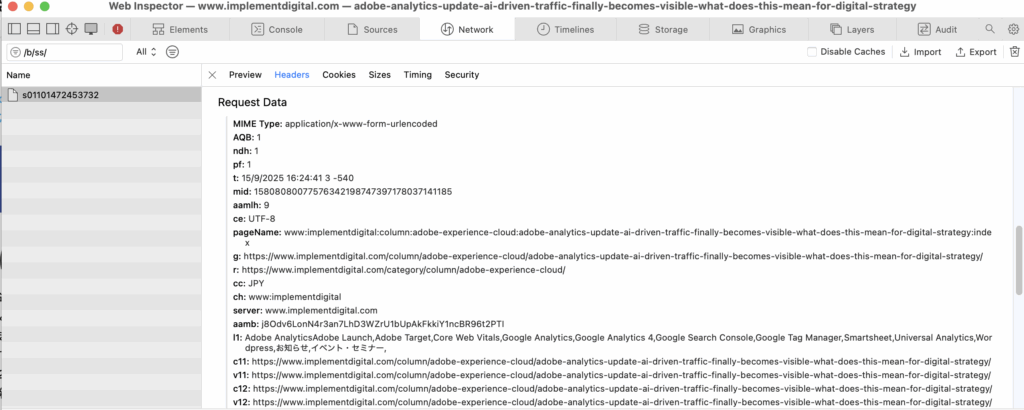
Task: Clear network items with trash icon
Action: [x=1013, y=52]
